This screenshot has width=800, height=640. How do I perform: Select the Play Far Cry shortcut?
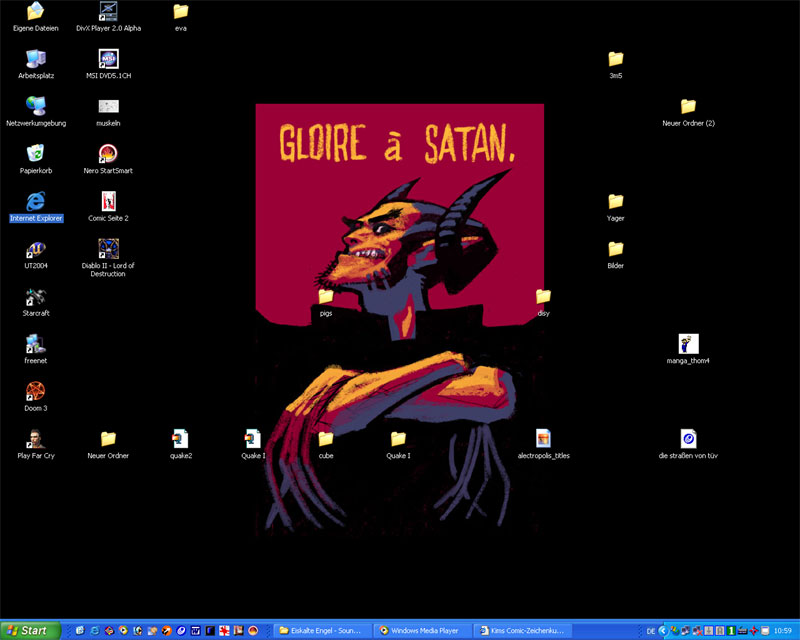click(x=36, y=438)
